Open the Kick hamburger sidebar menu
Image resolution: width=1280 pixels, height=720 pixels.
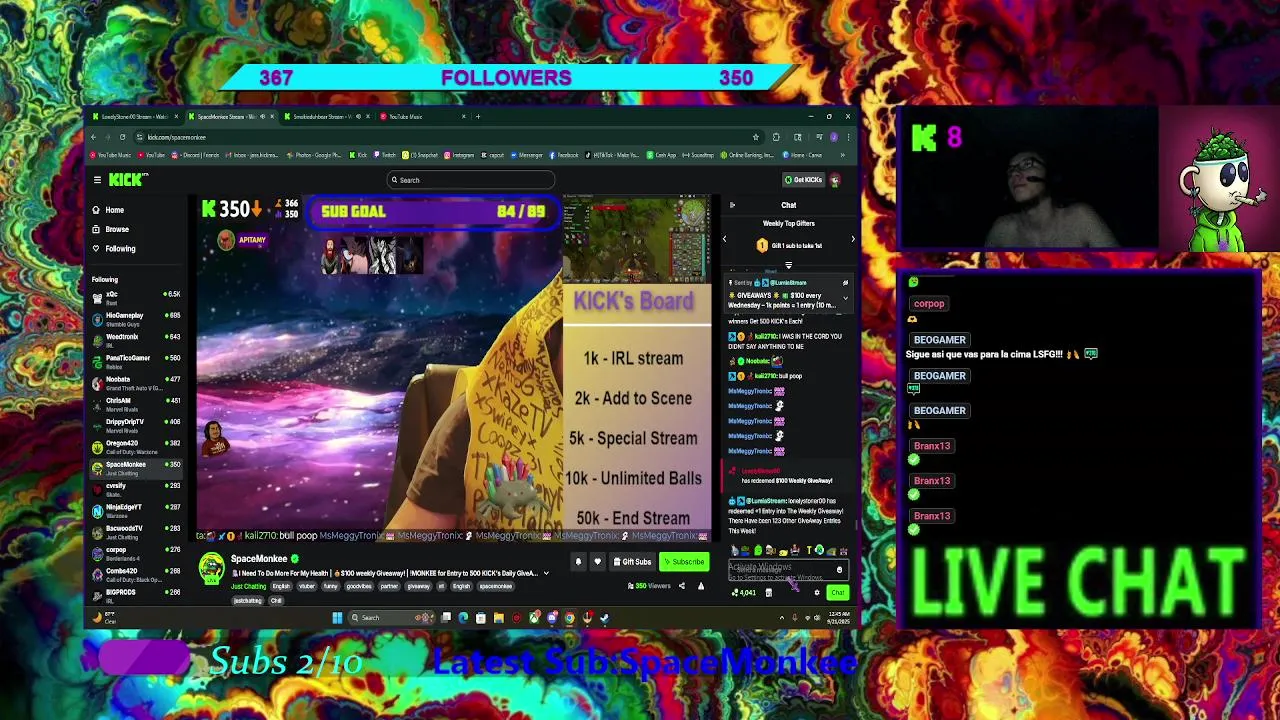97,180
